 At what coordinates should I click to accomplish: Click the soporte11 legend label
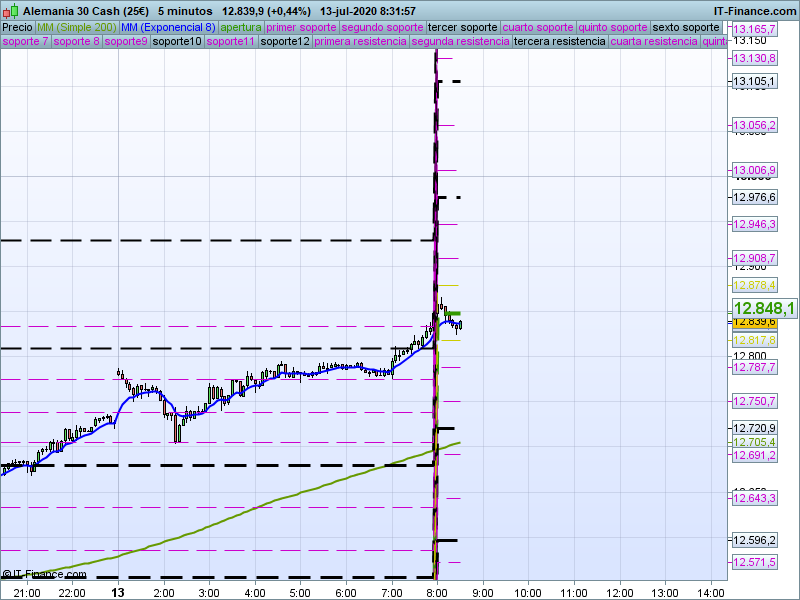(231, 41)
